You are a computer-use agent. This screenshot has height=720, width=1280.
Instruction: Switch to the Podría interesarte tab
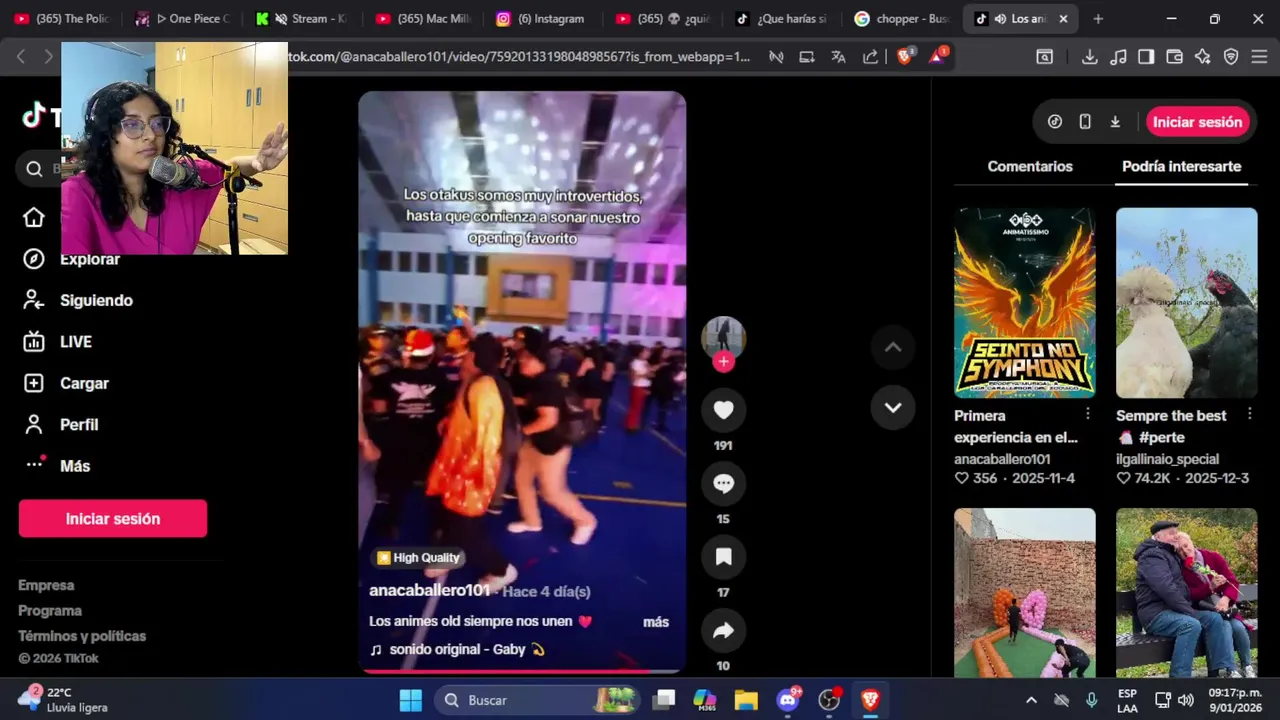1181,167
